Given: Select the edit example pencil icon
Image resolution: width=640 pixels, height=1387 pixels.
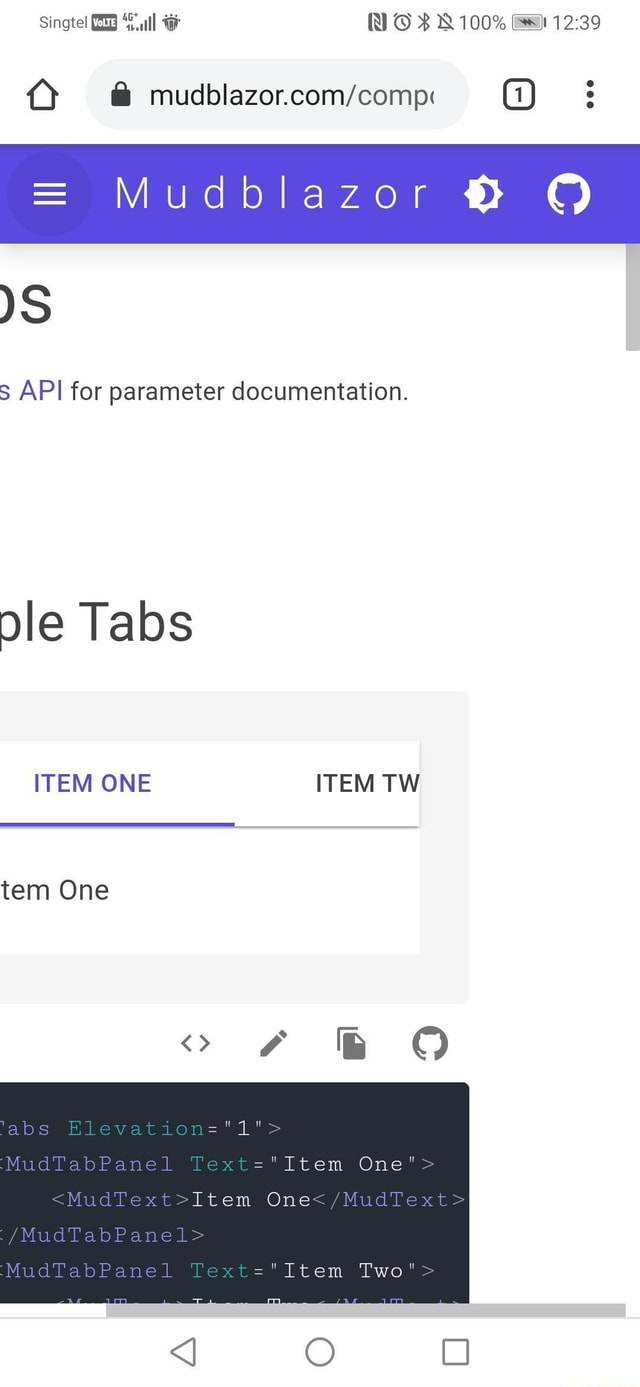Looking at the screenshot, I should pyautogui.click(x=272, y=1043).
